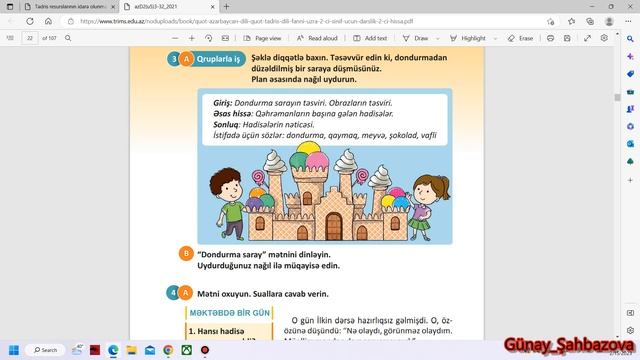
Task: Open a new browser tab
Action: [227, 7]
